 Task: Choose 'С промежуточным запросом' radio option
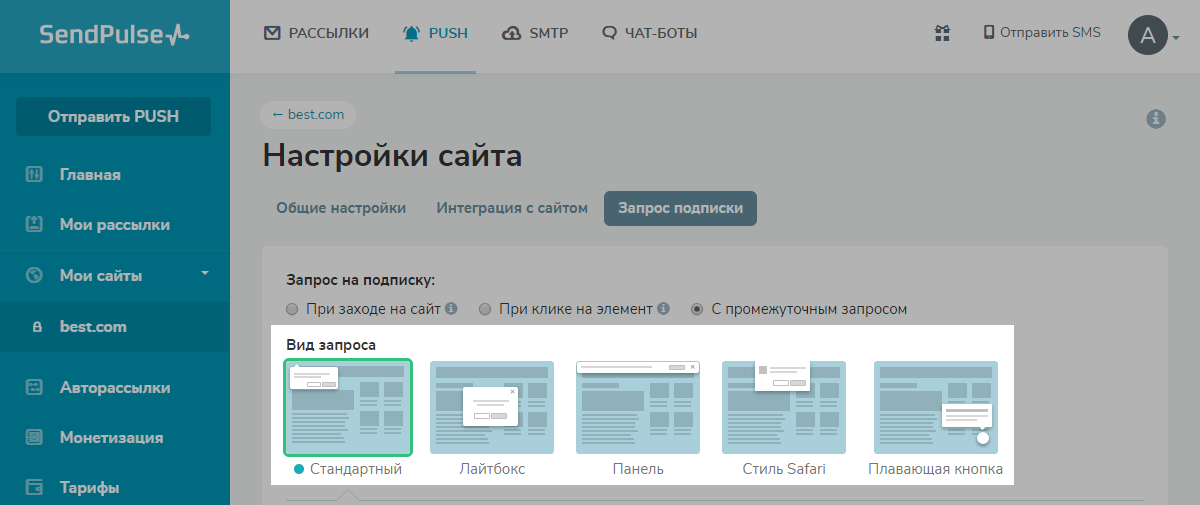click(x=697, y=309)
